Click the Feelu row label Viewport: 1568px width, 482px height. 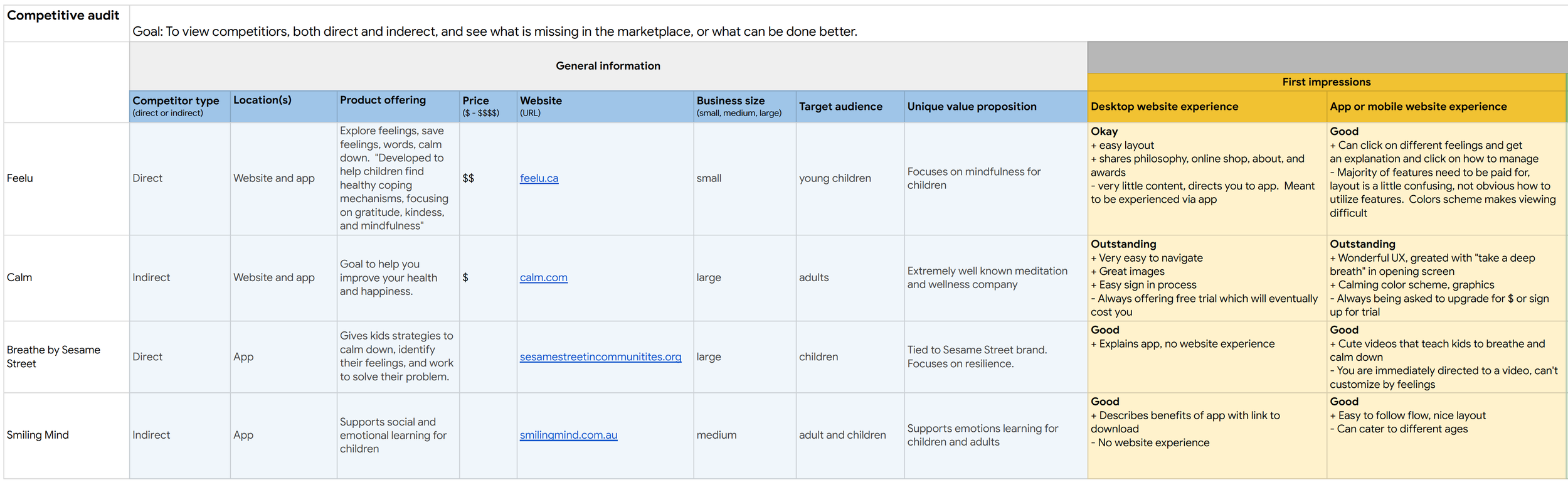point(66,178)
